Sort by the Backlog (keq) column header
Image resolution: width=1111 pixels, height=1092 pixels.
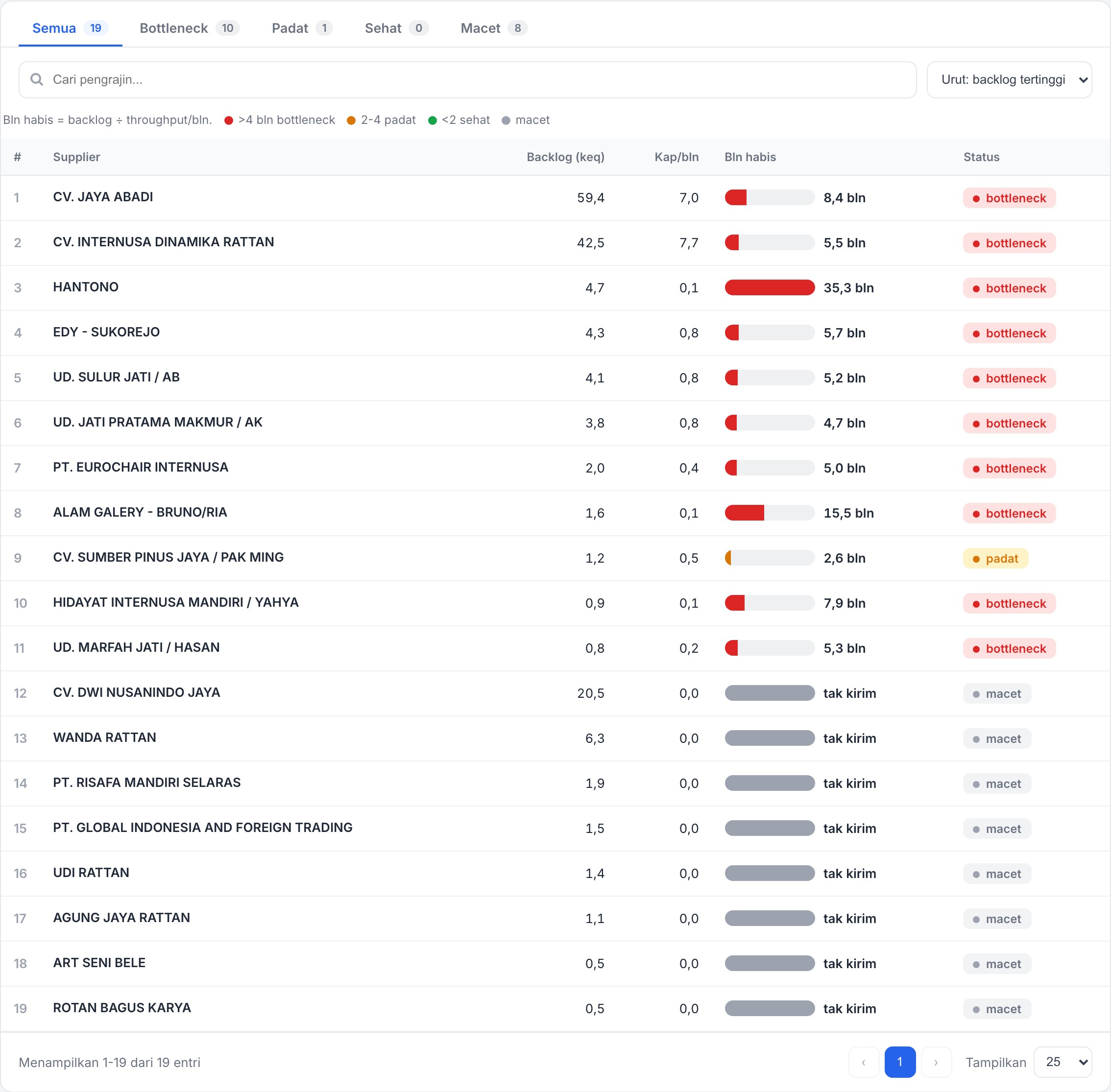(565, 157)
